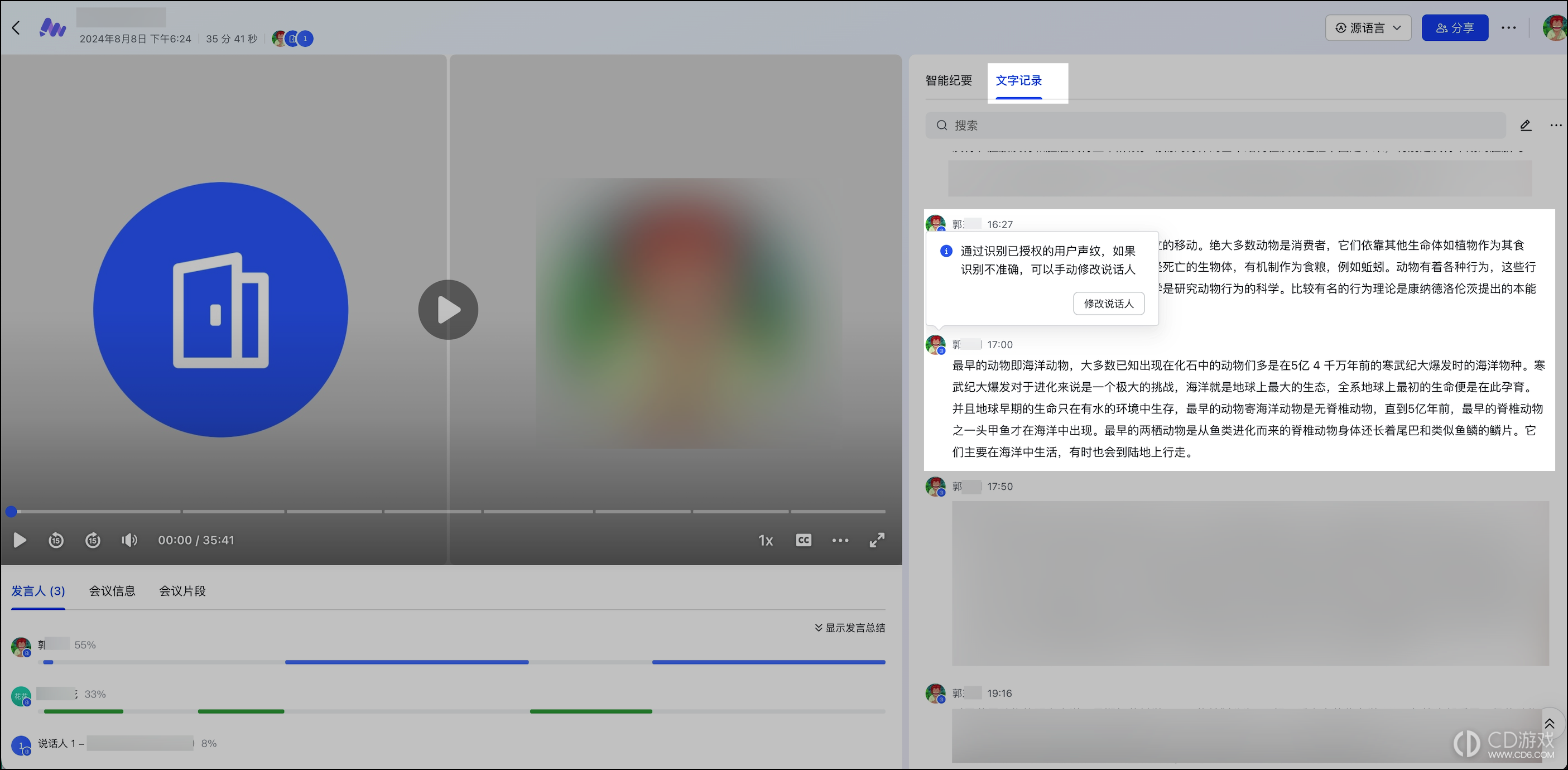Toggle CC subtitles
Image resolution: width=1568 pixels, height=770 pixels.
pos(804,540)
